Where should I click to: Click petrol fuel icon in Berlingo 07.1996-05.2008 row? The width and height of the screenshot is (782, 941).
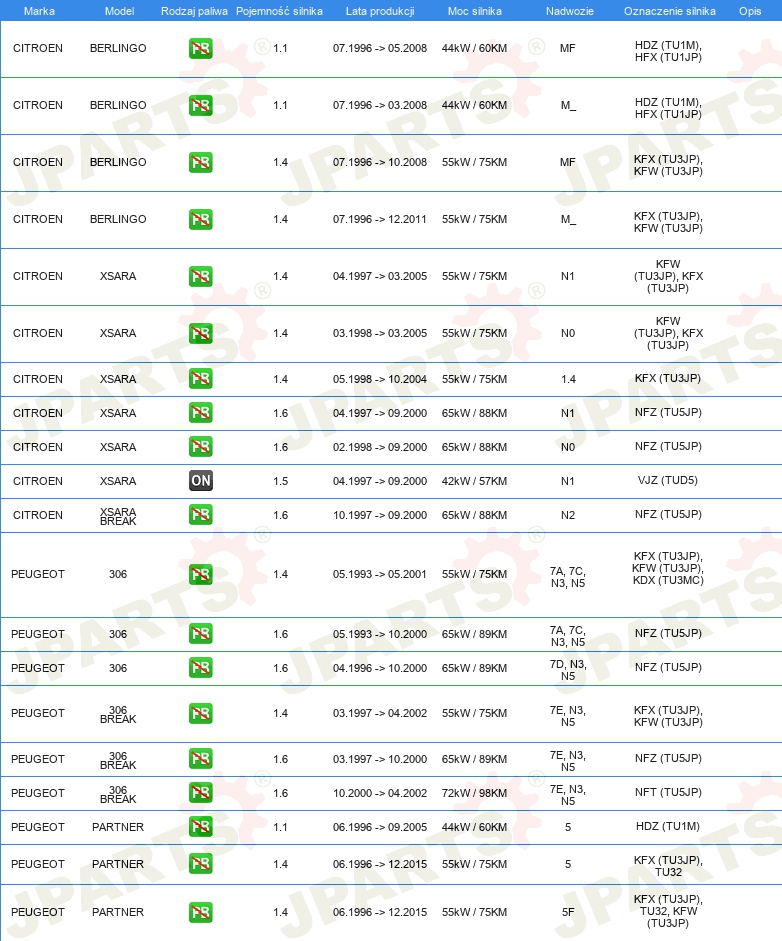click(x=200, y=49)
